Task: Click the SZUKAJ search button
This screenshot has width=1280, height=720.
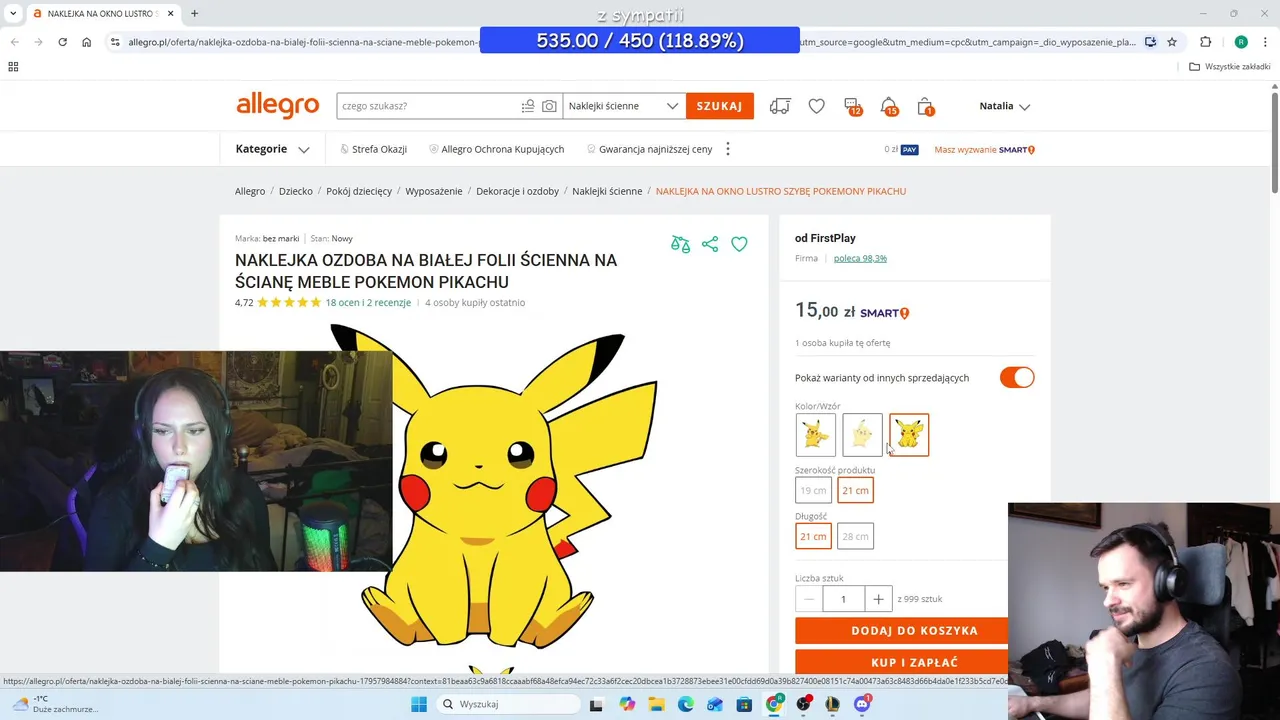Action: (720, 106)
